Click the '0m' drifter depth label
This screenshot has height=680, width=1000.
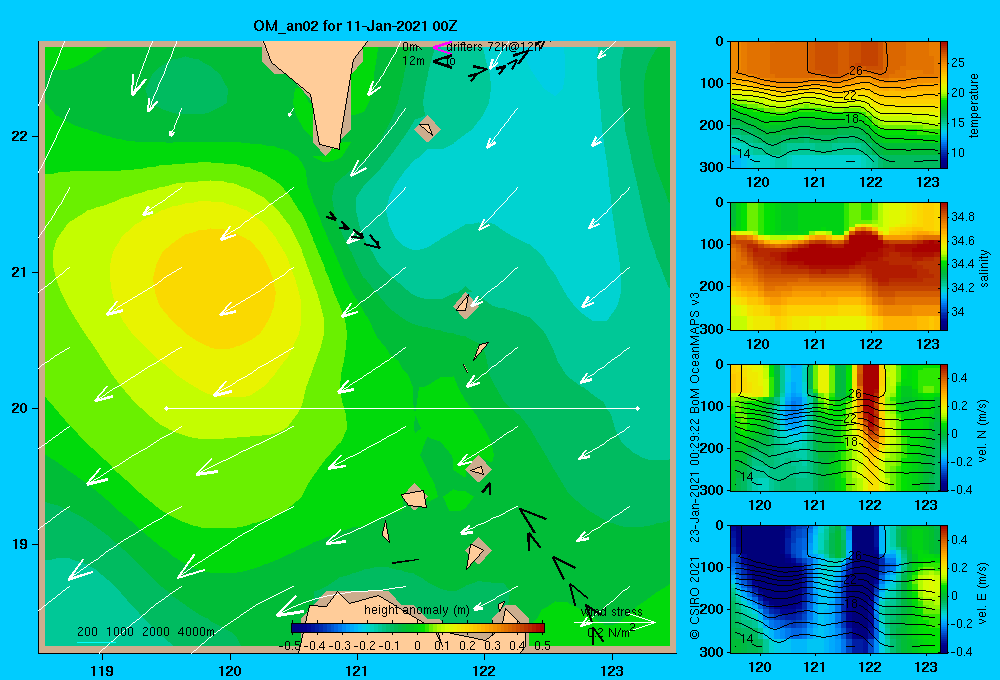410,47
